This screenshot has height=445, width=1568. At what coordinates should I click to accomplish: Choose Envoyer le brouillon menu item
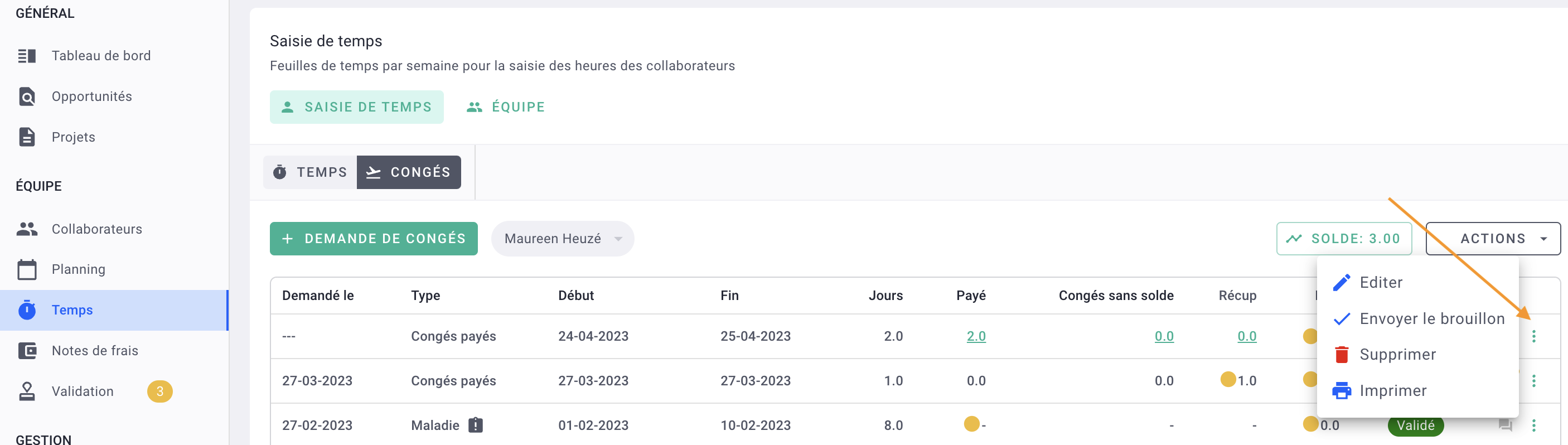coord(1417,318)
